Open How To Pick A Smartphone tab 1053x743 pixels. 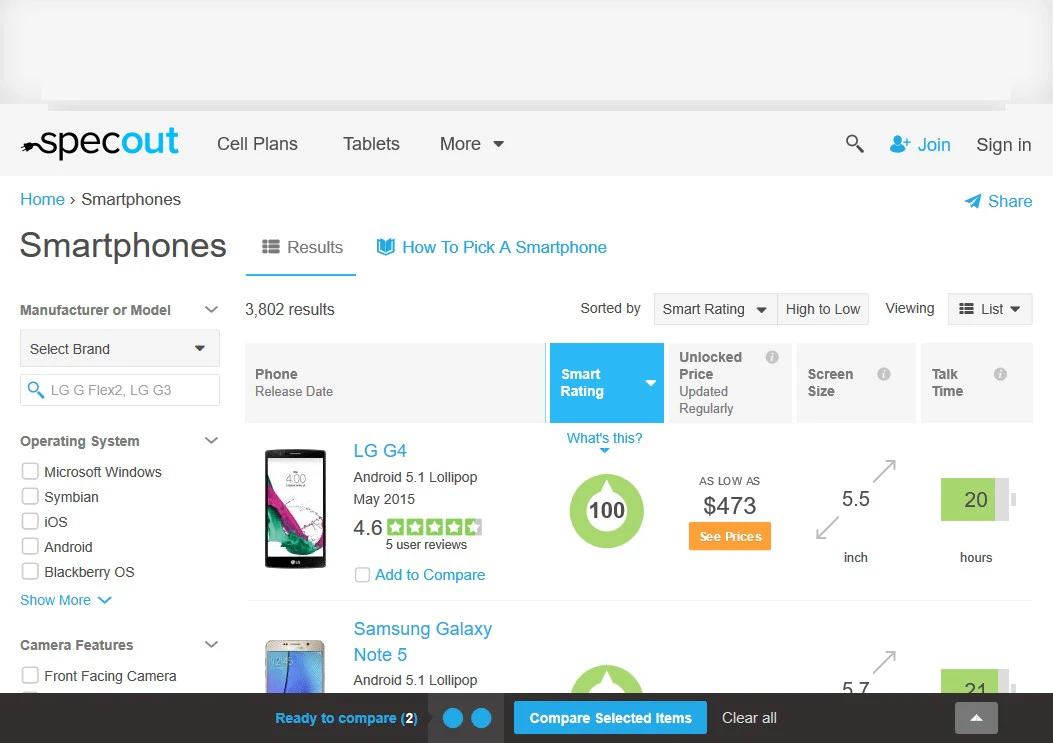pos(491,247)
